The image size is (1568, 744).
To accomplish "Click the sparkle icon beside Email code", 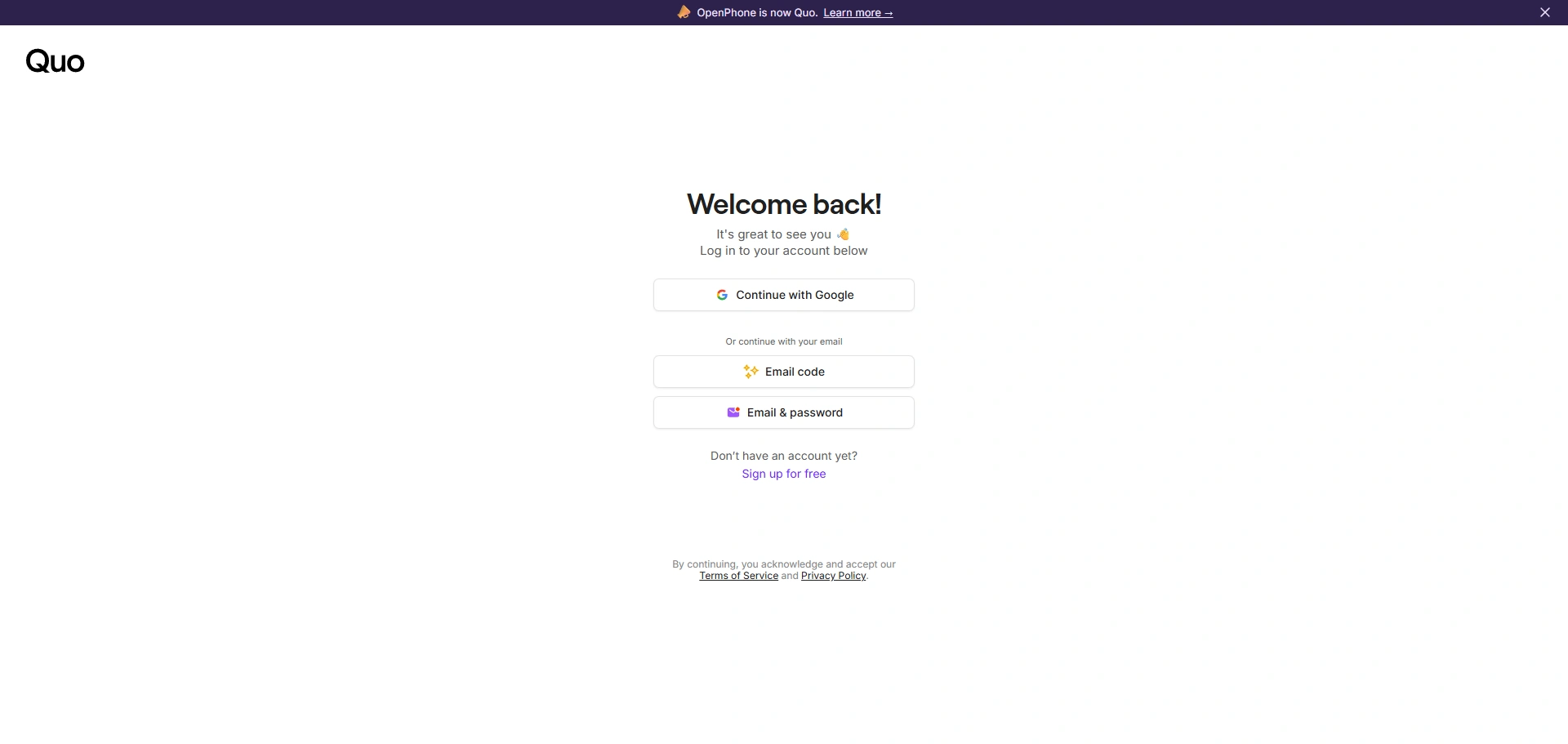I will click(x=751, y=372).
